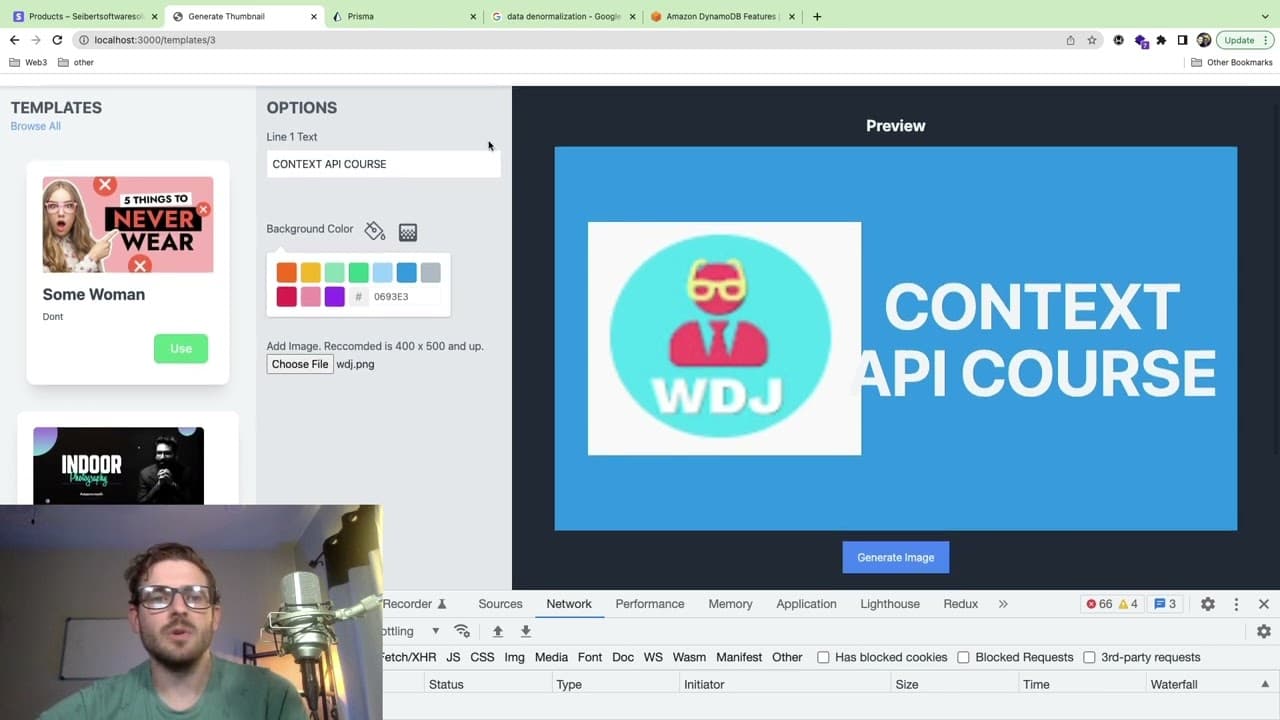Image resolution: width=1280 pixels, height=720 pixels.
Task: Click the hex color code input
Action: (x=404, y=297)
